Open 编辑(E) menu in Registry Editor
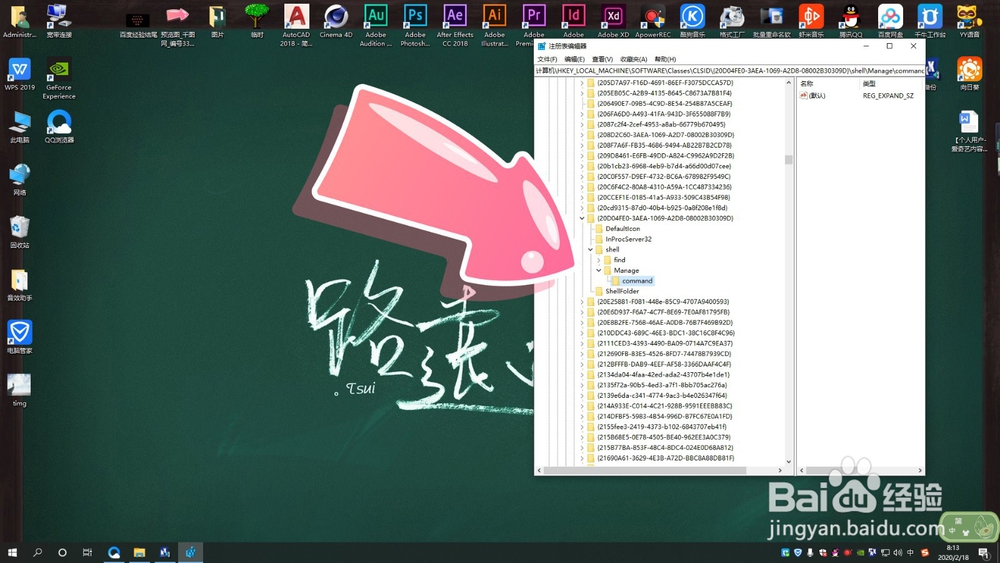 (x=575, y=59)
